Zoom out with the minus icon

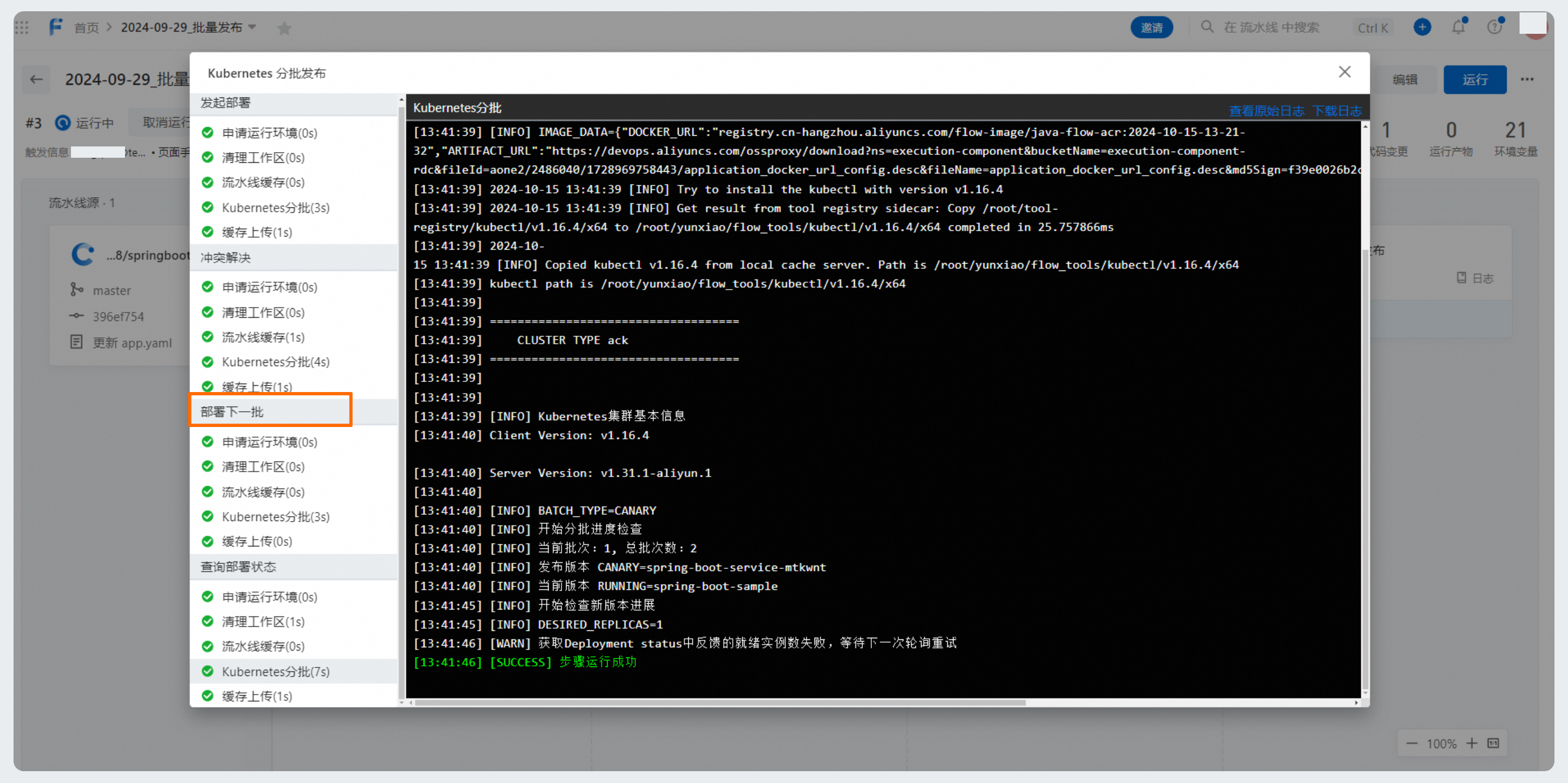click(x=1411, y=744)
